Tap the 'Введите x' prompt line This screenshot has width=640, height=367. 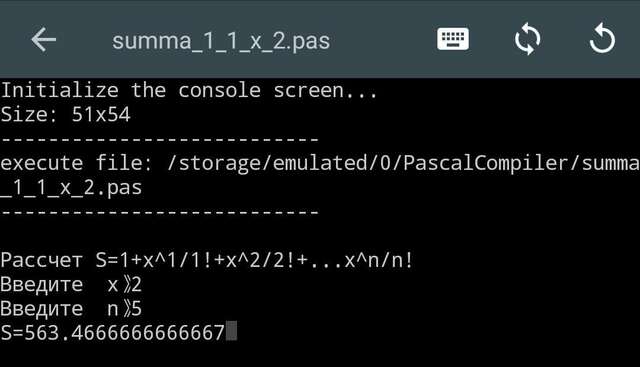71,285
